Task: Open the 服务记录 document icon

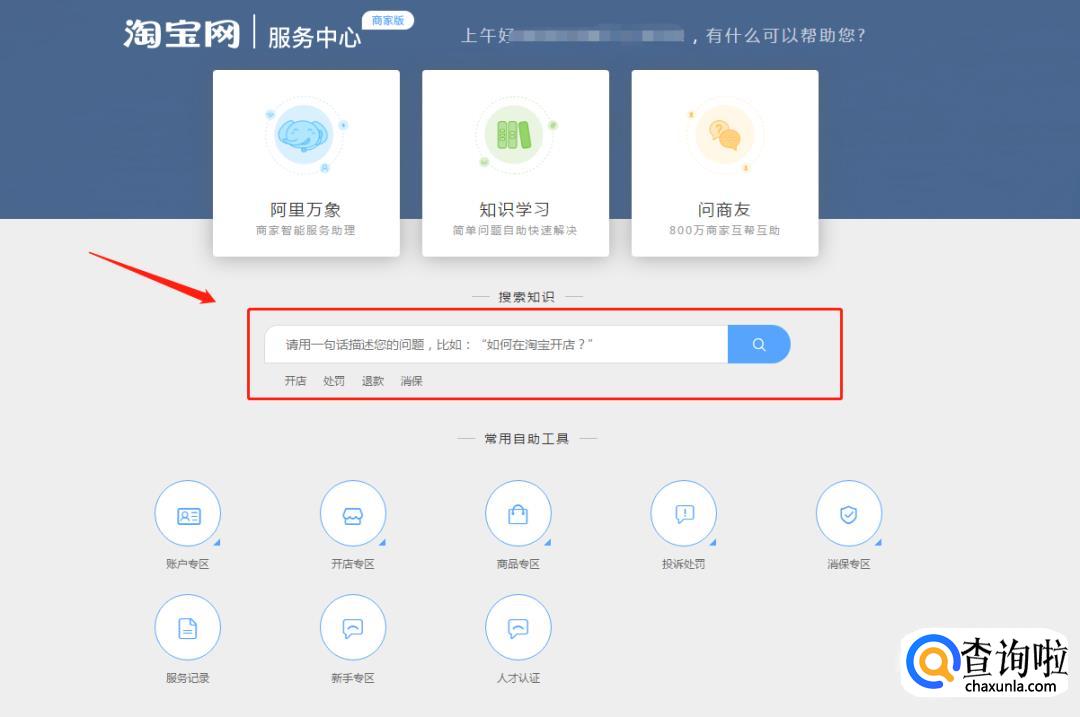Action: 187,627
